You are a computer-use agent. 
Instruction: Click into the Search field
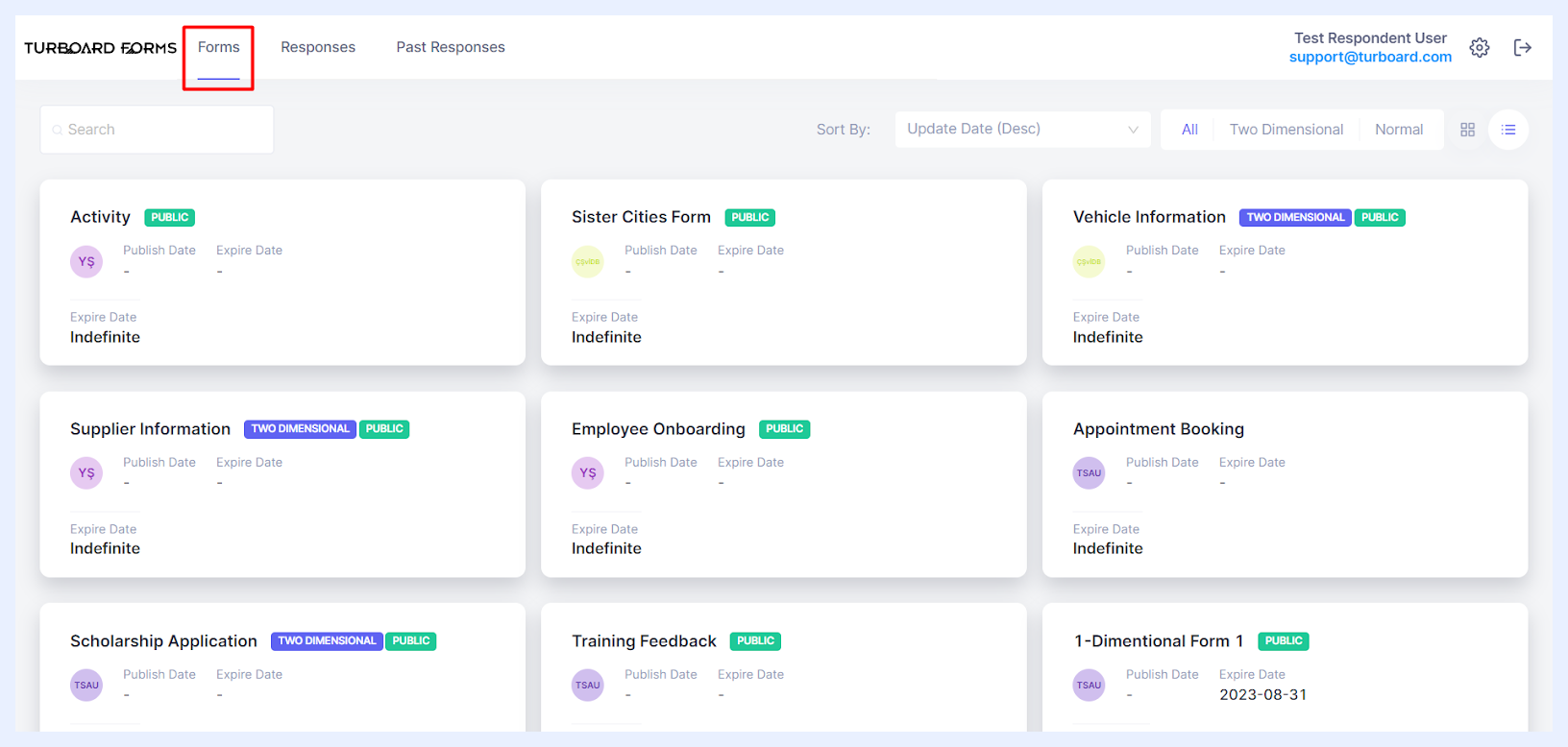tap(157, 130)
